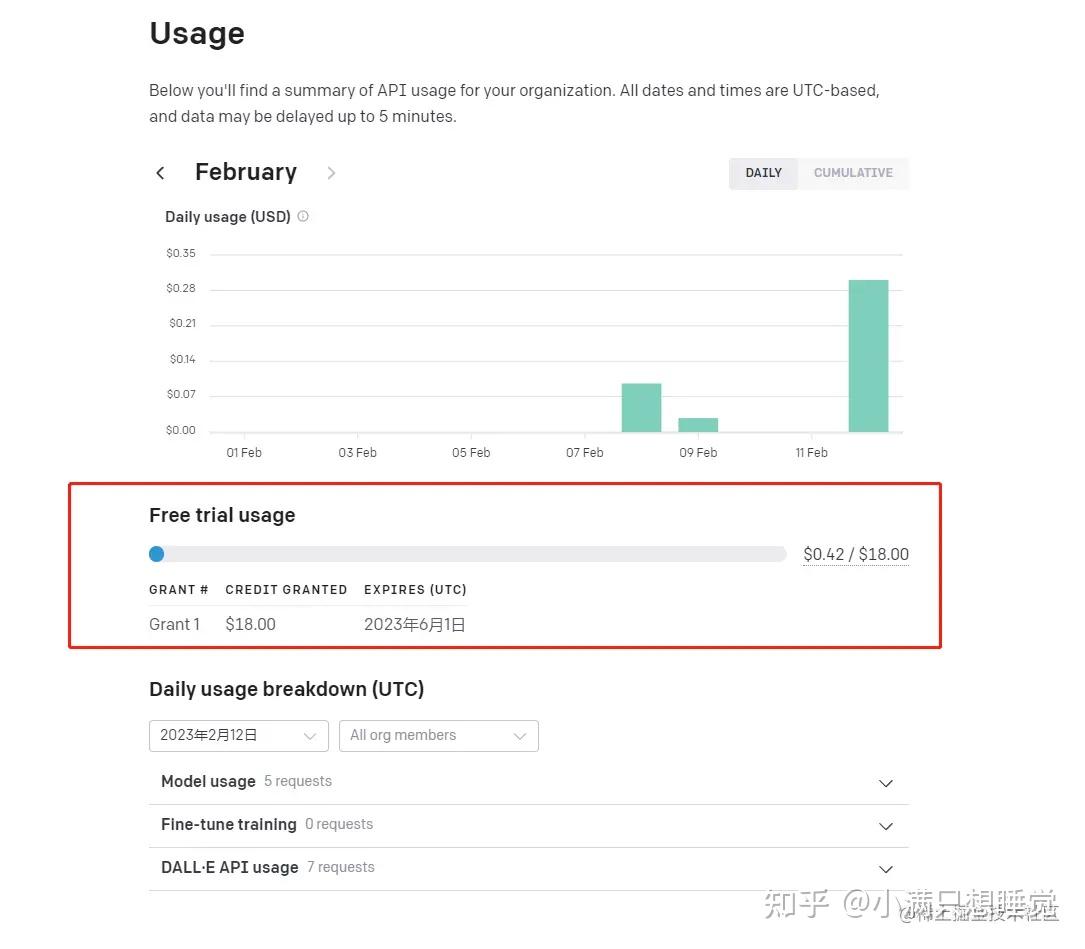Click the 0 requests count text
Viewport: 1085px width, 949px height.
(339, 824)
